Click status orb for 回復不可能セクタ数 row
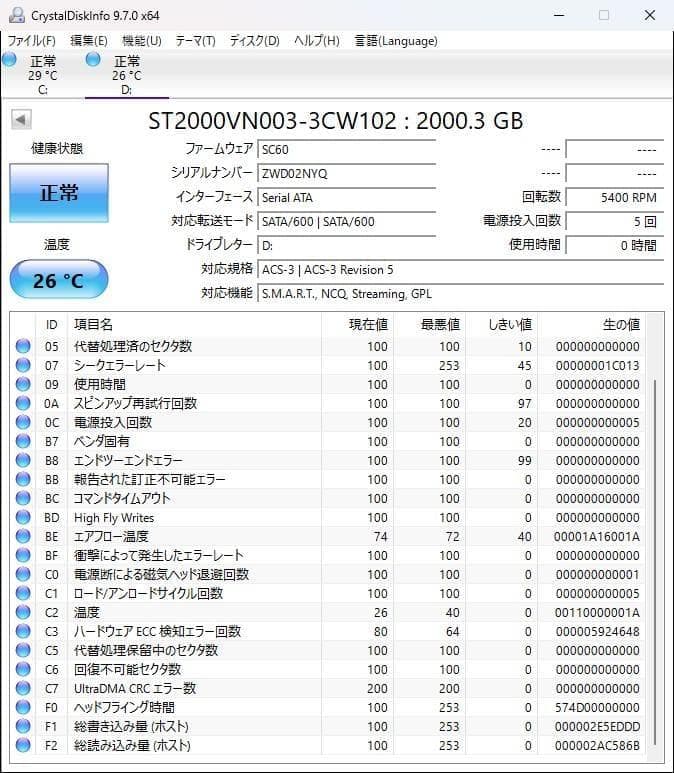The image size is (674, 773). (23, 669)
